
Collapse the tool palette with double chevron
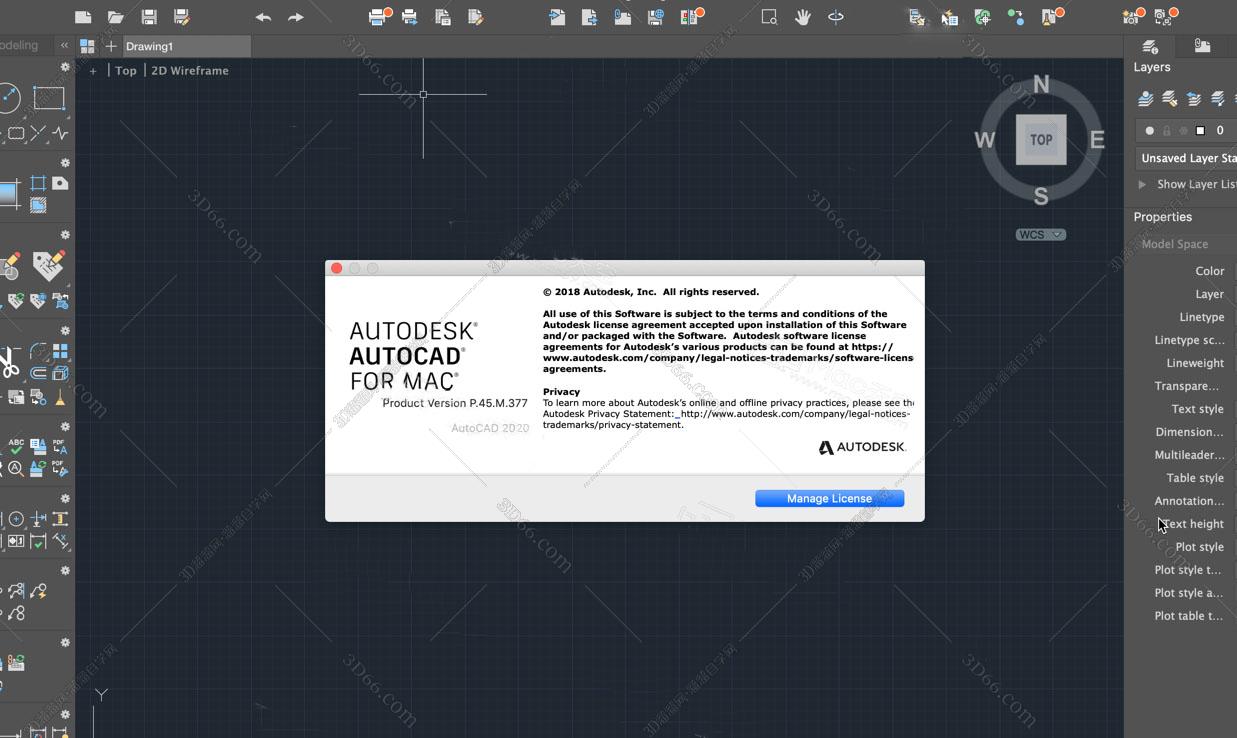(x=64, y=46)
